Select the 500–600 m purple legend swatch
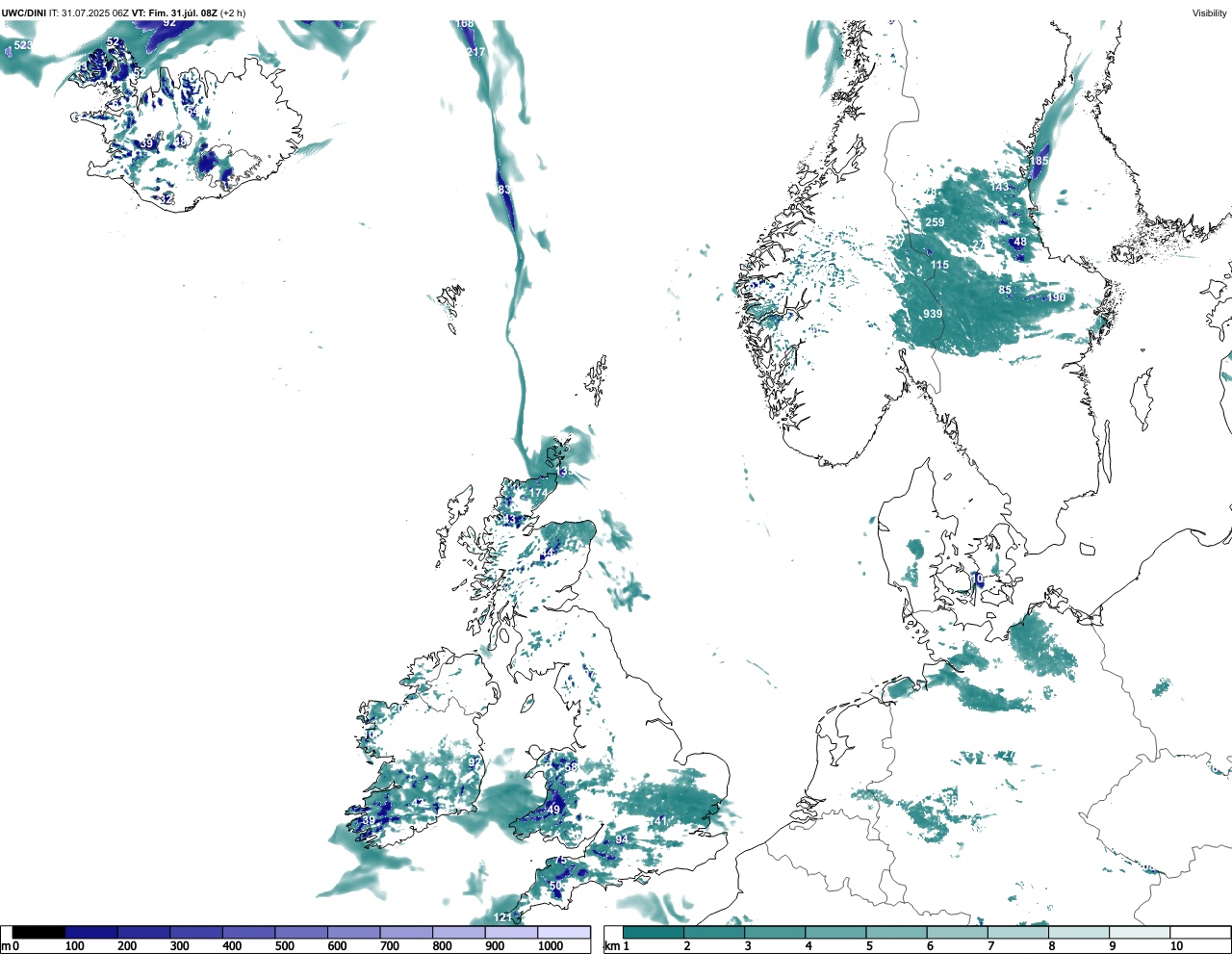 301,932
